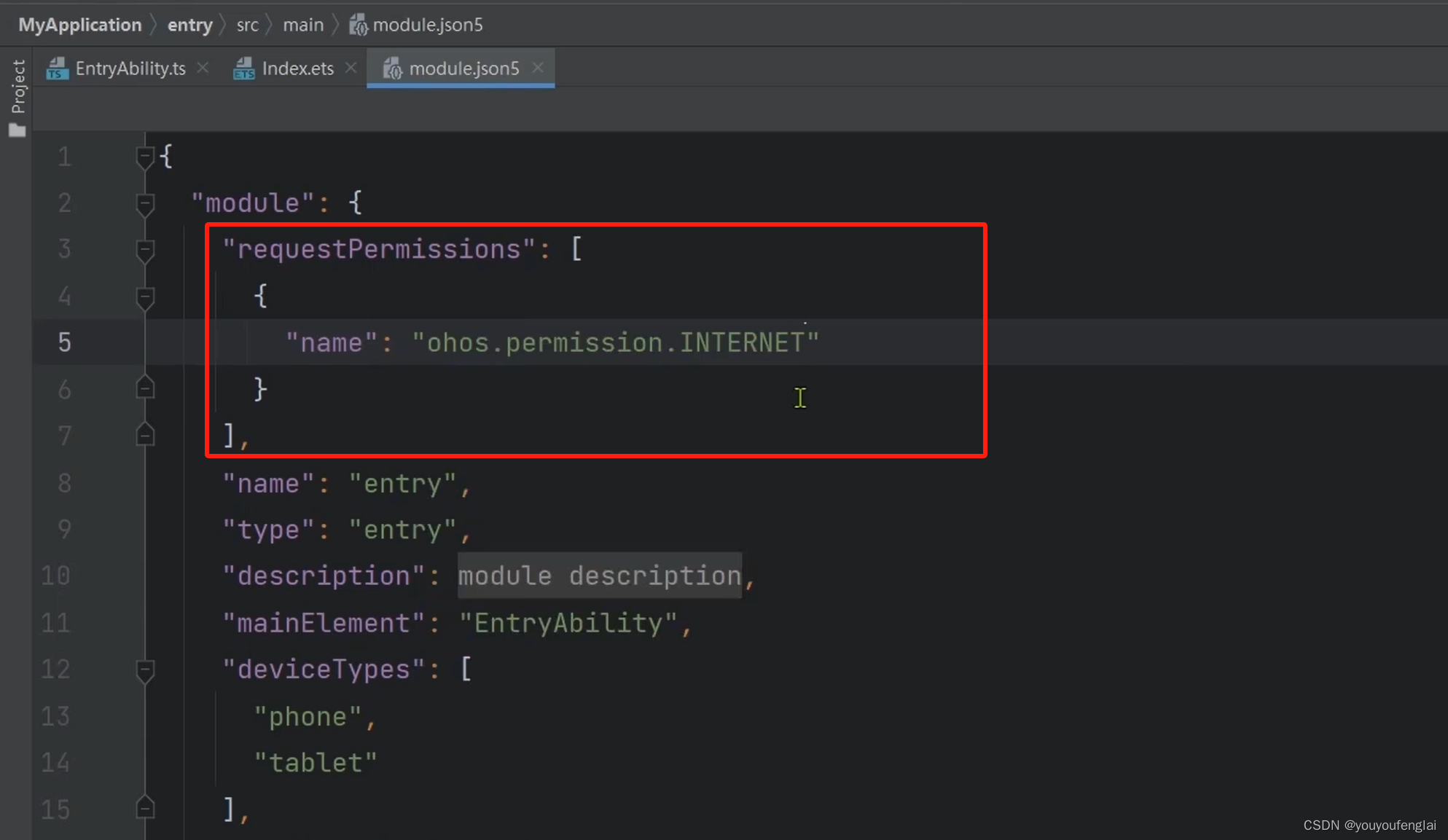Click the module.json5 tab
This screenshot has width=1448, height=840.
click(x=464, y=68)
